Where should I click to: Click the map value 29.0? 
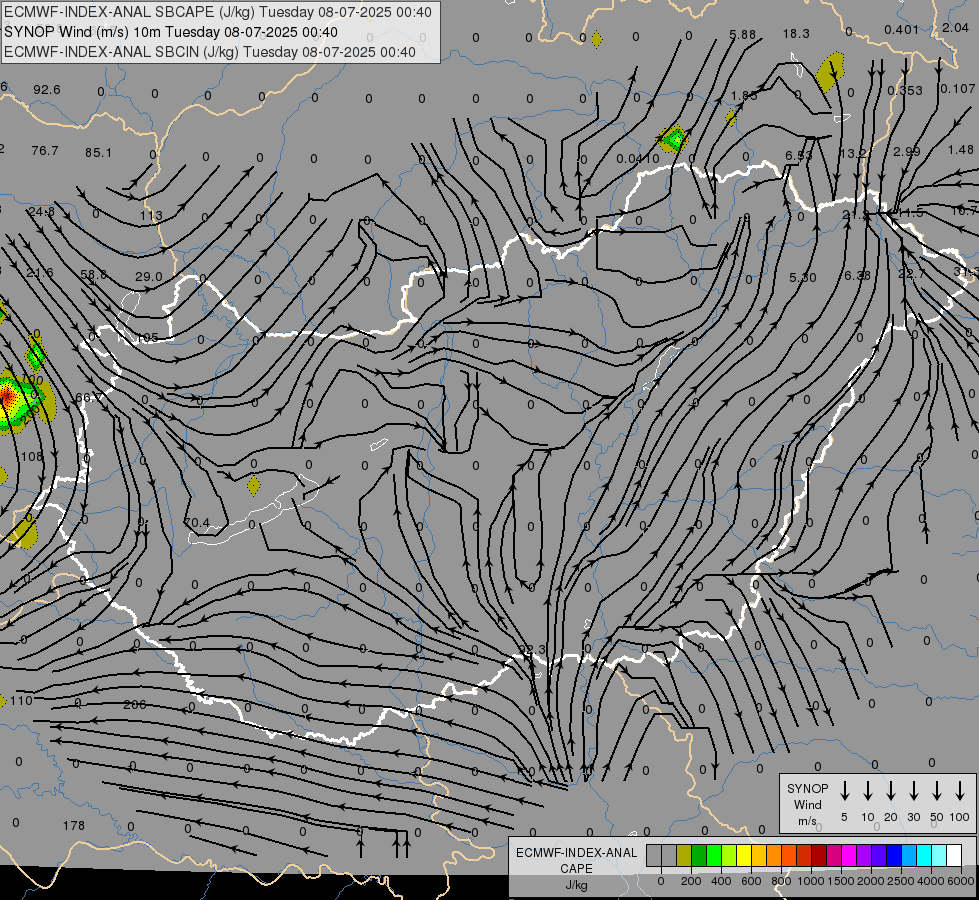click(x=149, y=276)
